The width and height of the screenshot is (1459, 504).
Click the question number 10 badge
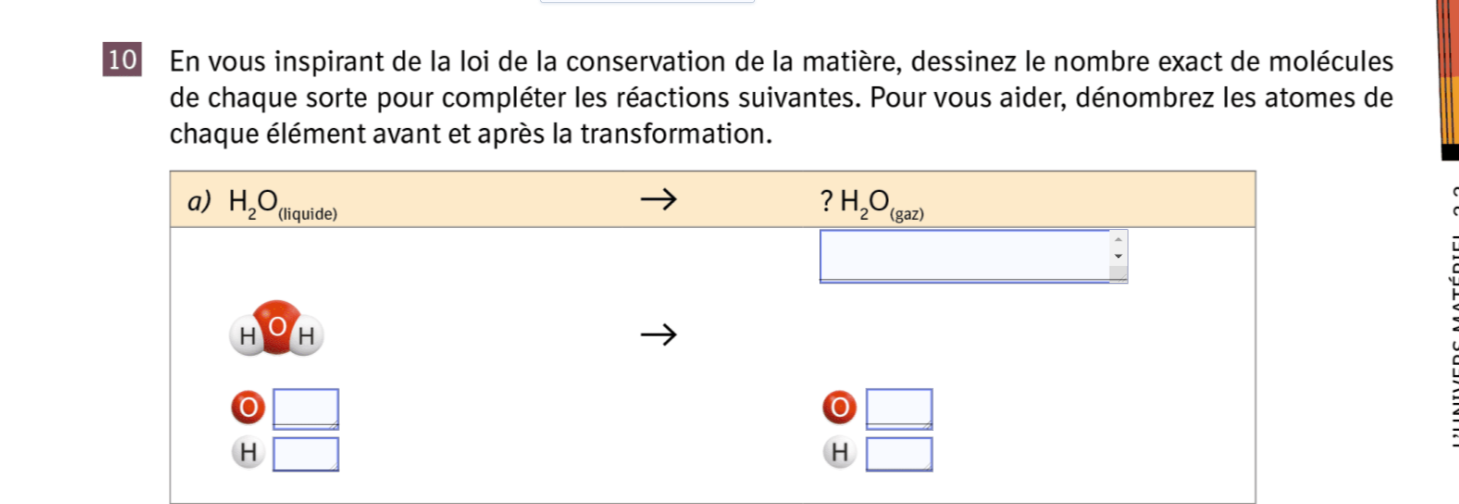coord(121,60)
